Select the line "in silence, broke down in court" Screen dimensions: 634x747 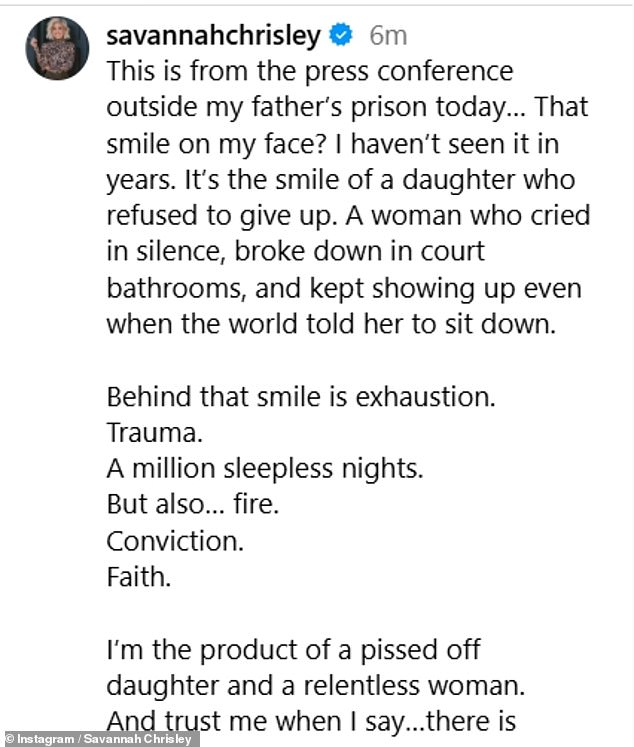coord(295,252)
